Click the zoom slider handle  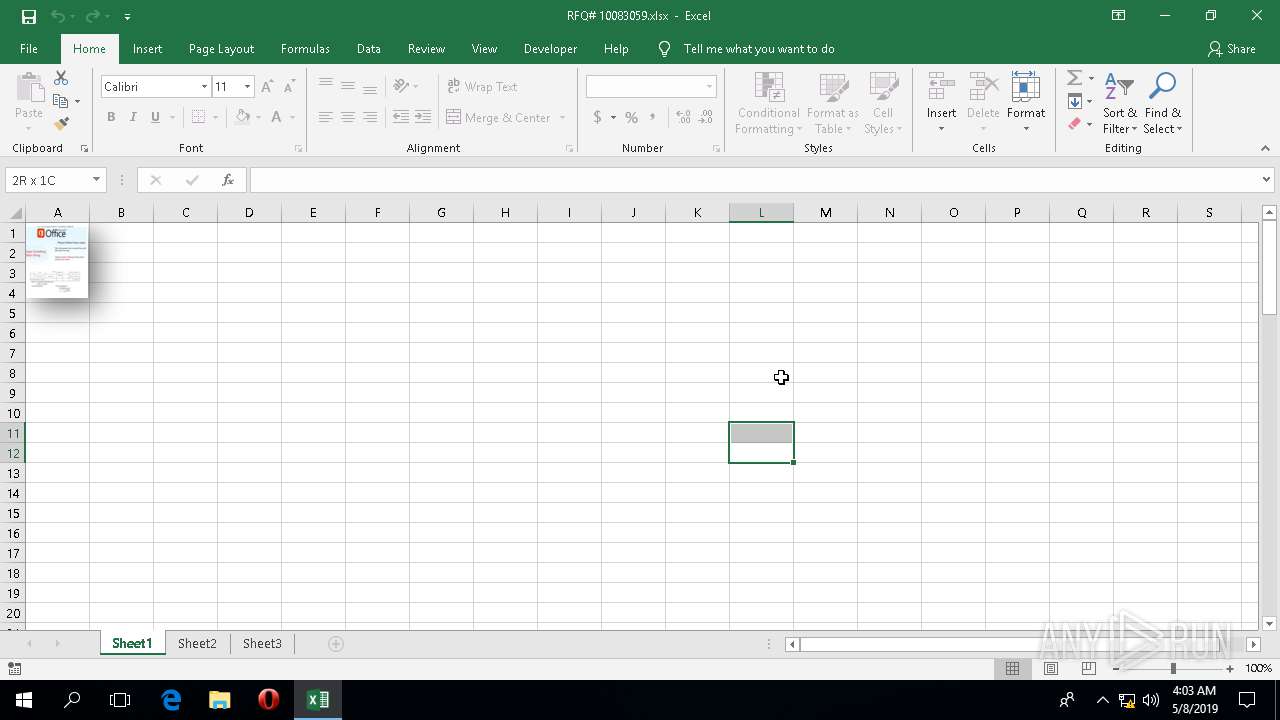point(1173,668)
